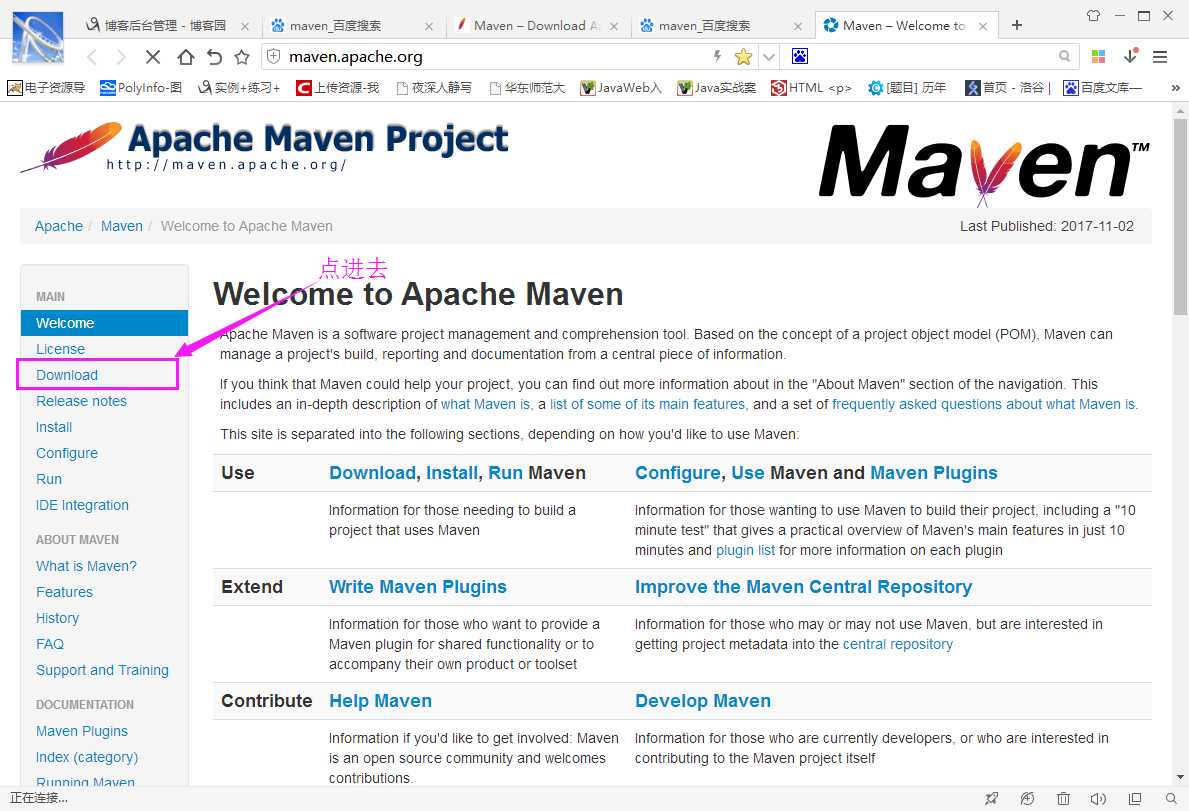The image size is (1189, 811).
Task: Open the colorful apps grid icon
Action: [x=1098, y=56]
